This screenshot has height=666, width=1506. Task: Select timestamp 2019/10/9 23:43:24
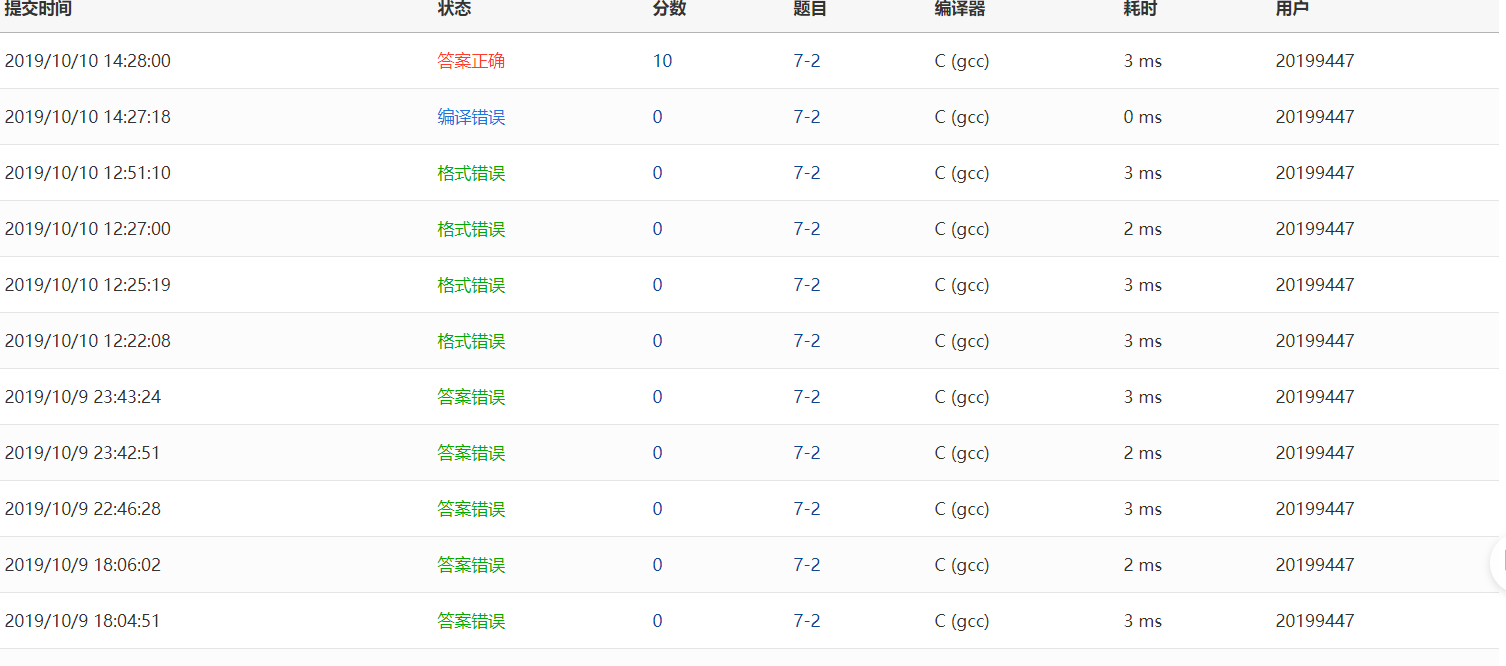pyautogui.click(x=83, y=397)
